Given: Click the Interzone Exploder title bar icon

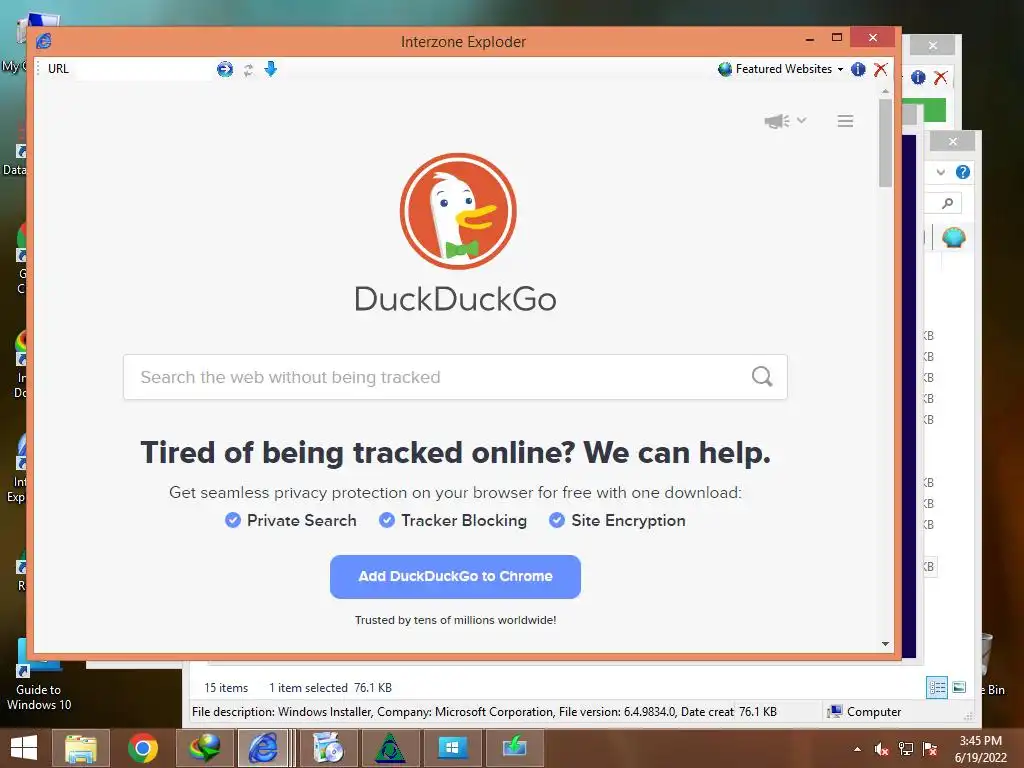Looking at the screenshot, I should point(44,41).
